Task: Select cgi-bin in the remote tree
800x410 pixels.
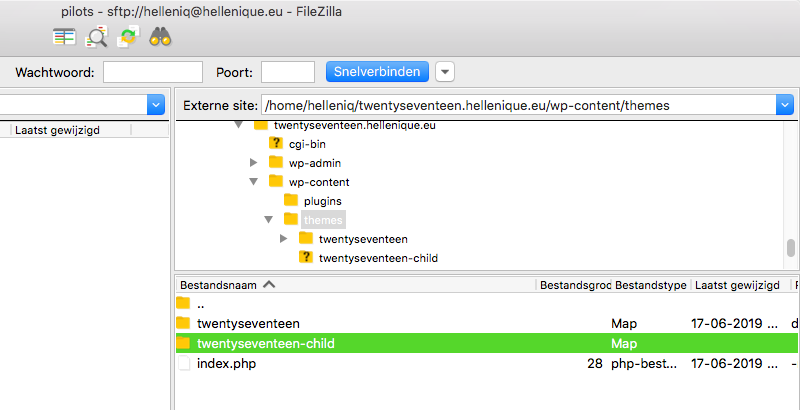Action: 307,144
